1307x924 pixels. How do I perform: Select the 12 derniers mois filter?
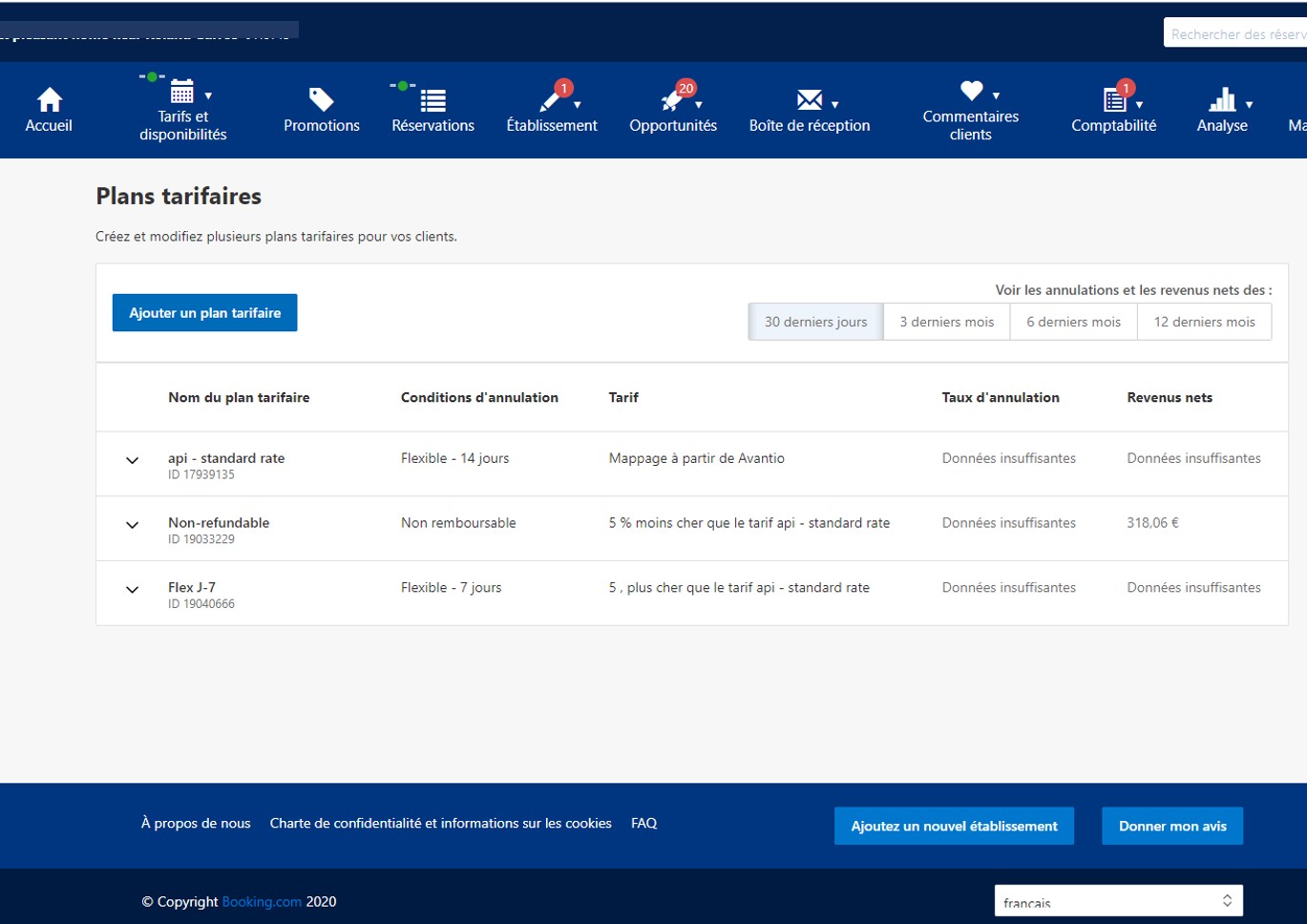click(1204, 322)
